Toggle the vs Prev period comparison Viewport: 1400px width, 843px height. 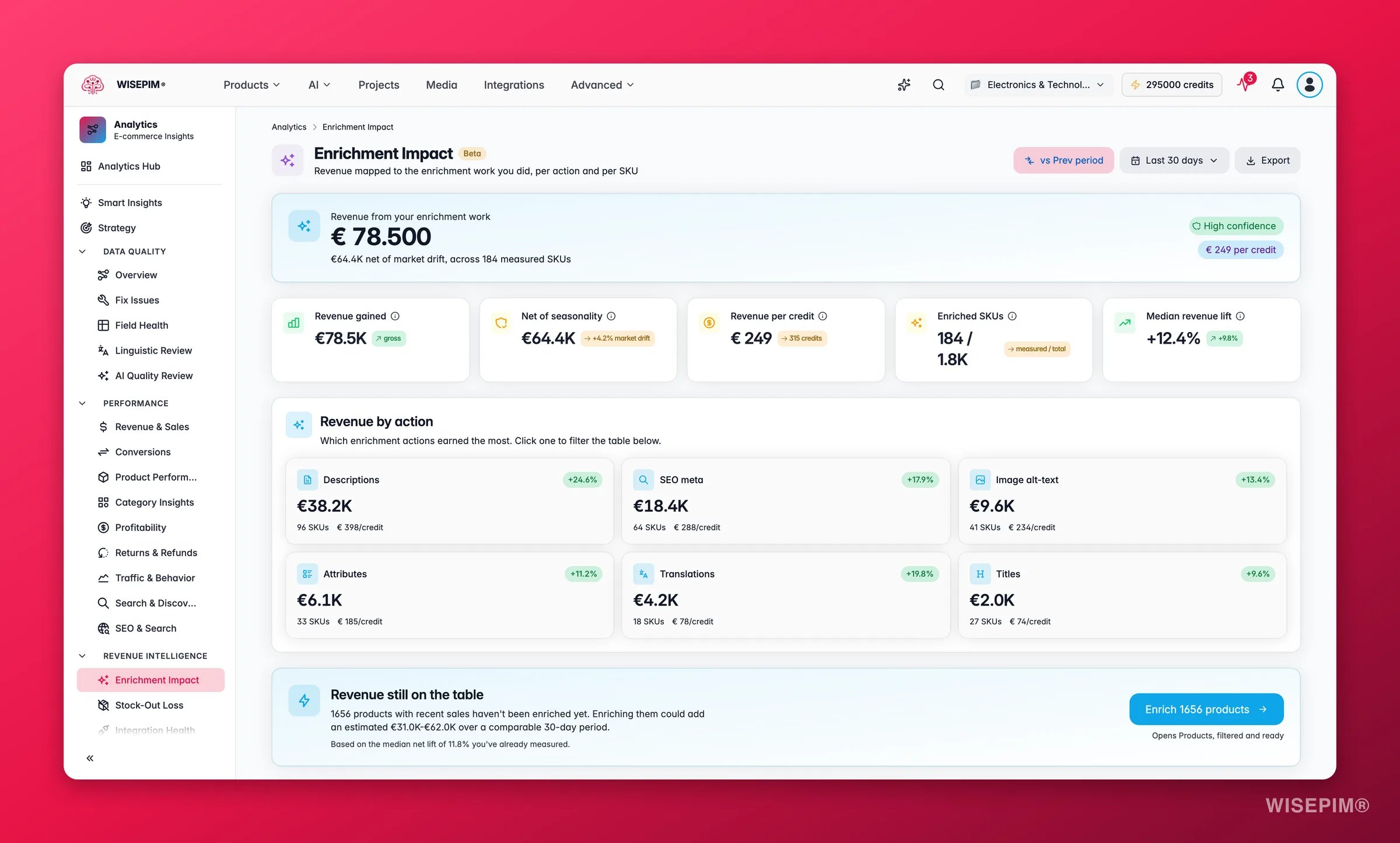pos(1063,160)
